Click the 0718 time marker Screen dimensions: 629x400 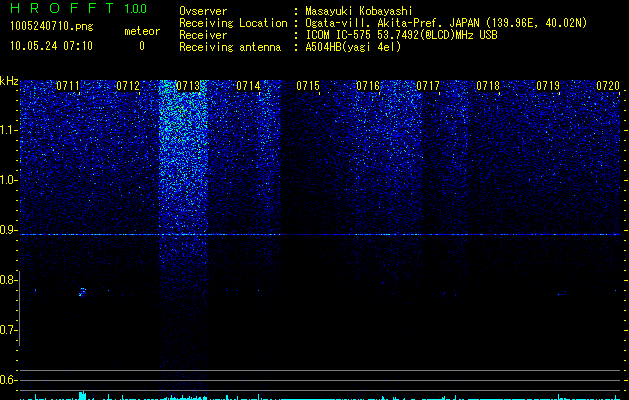(x=488, y=86)
